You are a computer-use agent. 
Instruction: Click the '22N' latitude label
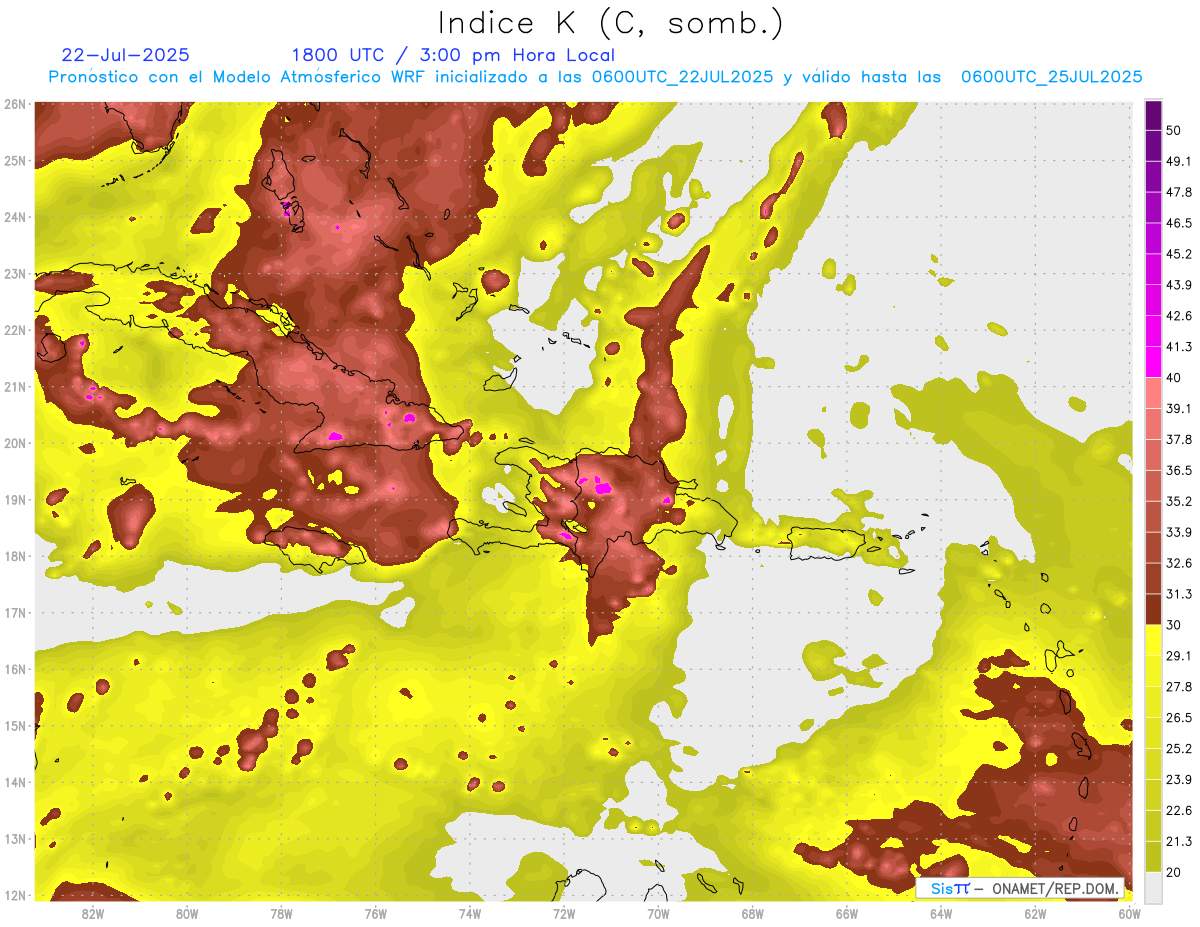tap(15, 330)
